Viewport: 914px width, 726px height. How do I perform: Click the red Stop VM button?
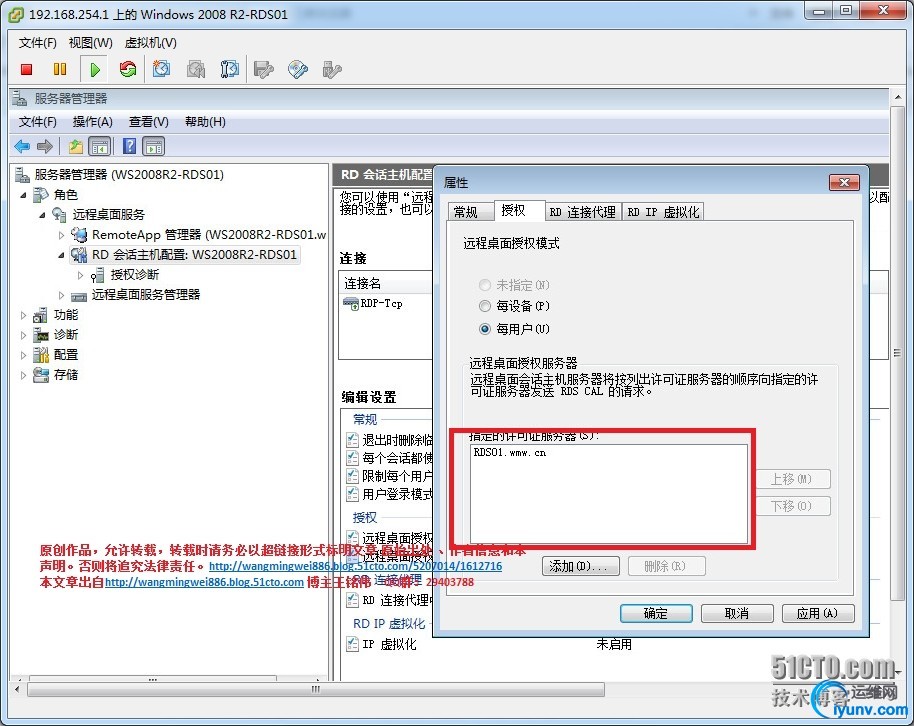click(26, 69)
